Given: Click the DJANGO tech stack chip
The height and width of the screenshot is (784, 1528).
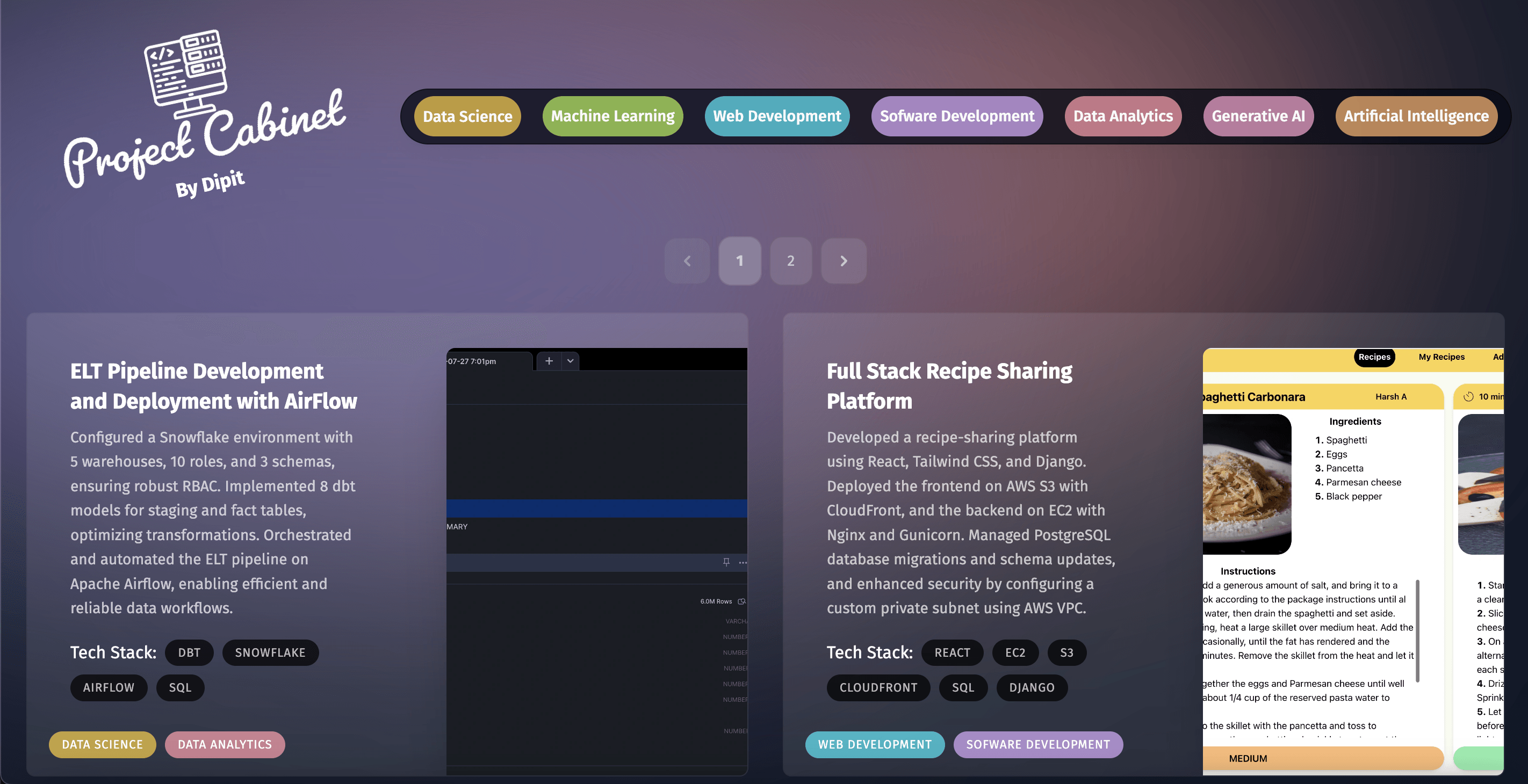Looking at the screenshot, I should point(1032,687).
